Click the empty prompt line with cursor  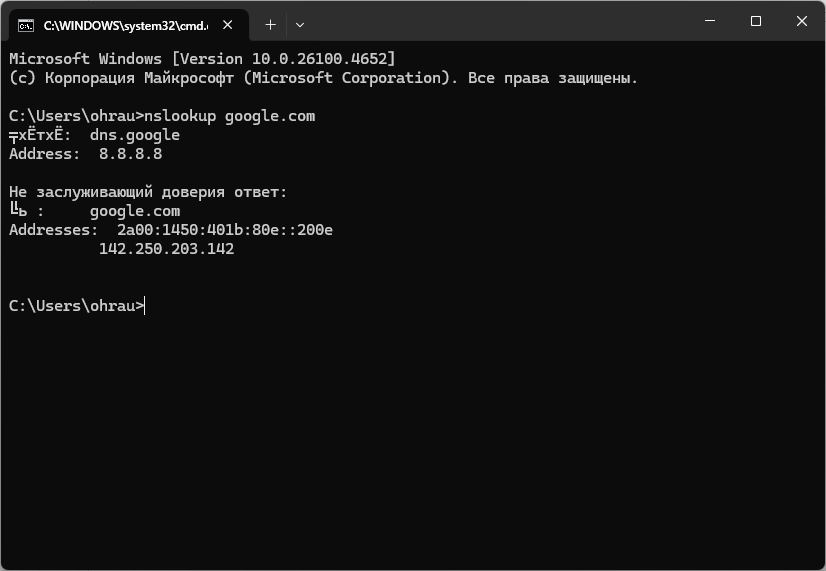pos(146,306)
